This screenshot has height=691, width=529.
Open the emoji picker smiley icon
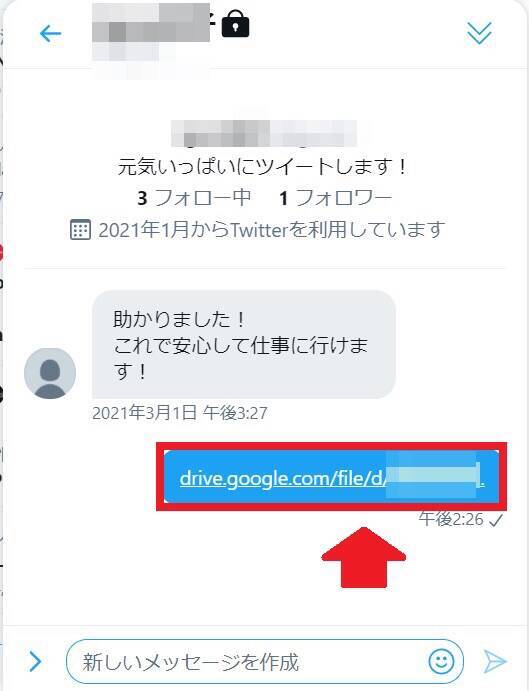click(441, 661)
